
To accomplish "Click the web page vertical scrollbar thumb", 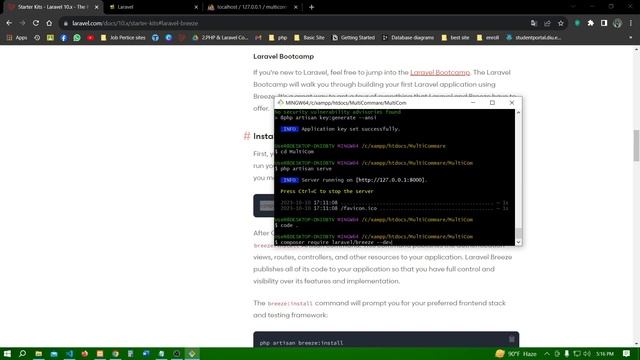I will pos(636,145).
